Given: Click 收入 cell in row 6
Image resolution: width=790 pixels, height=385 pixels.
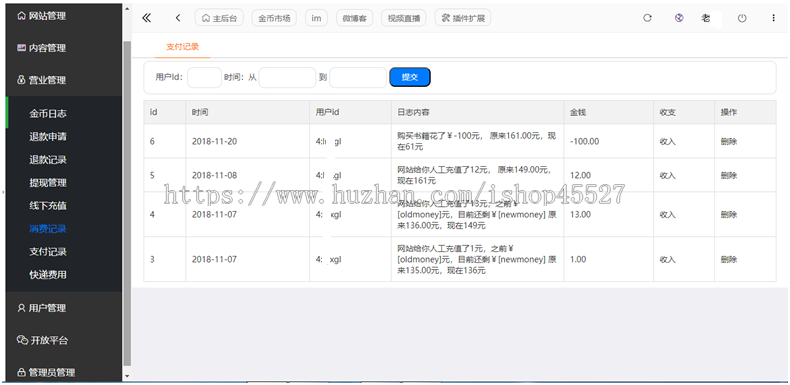Looking at the screenshot, I should (x=668, y=142).
